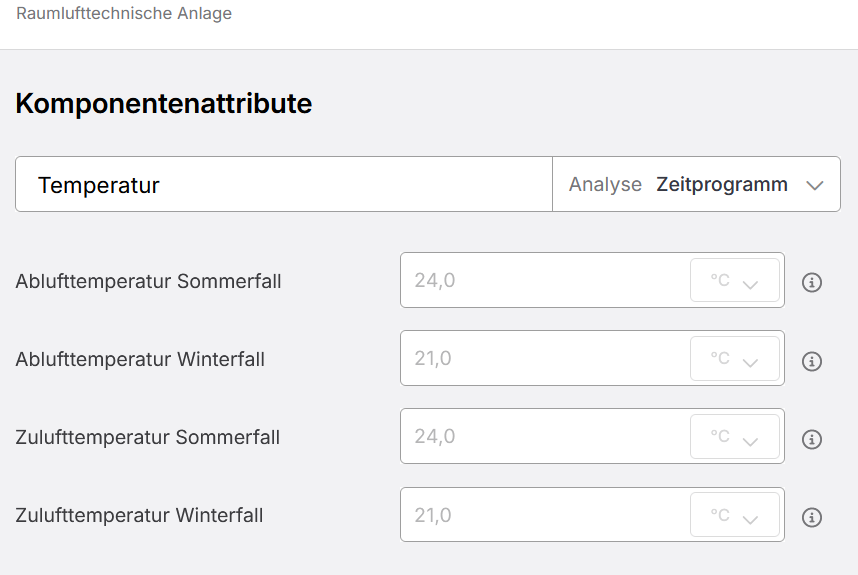Focus the Ablufttemperatur Winterfall value field
The image size is (858, 575).
pyautogui.click(x=545, y=358)
